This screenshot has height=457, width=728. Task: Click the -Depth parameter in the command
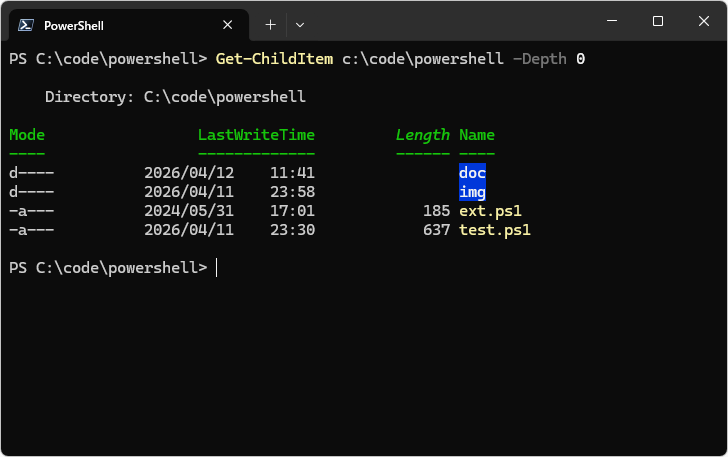point(540,59)
